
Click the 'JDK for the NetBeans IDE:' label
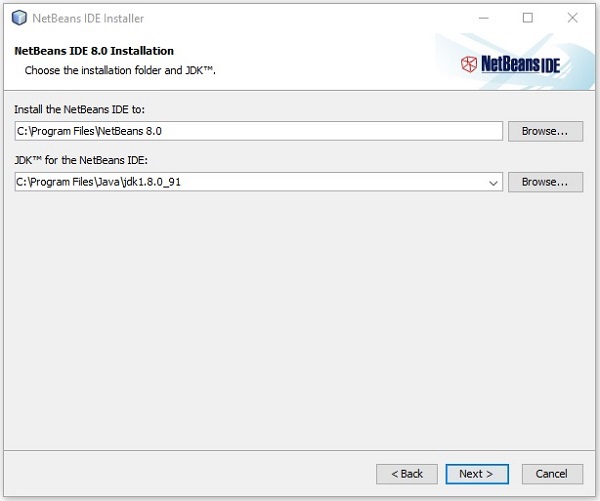(82, 160)
